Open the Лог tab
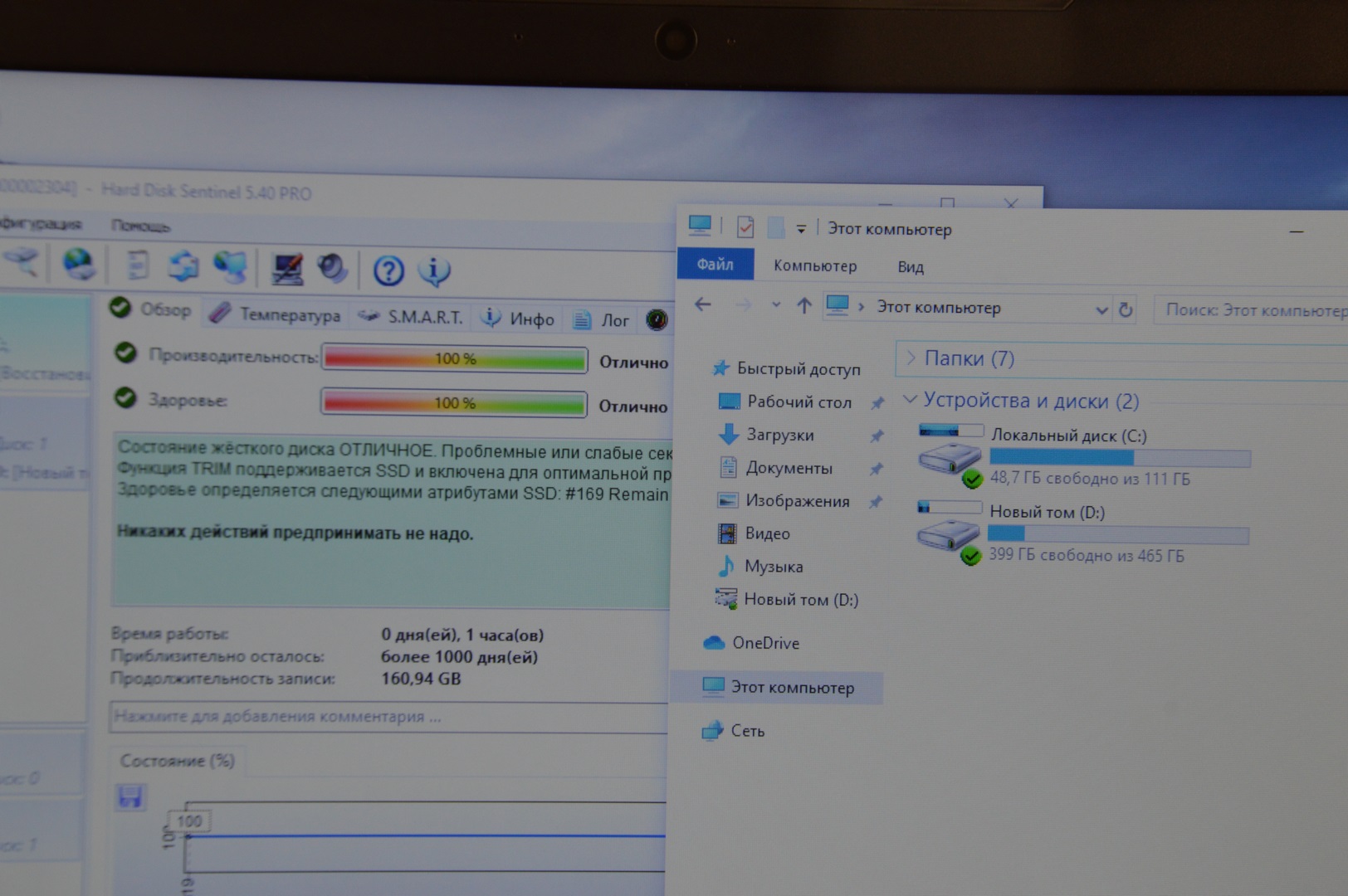 coord(602,320)
